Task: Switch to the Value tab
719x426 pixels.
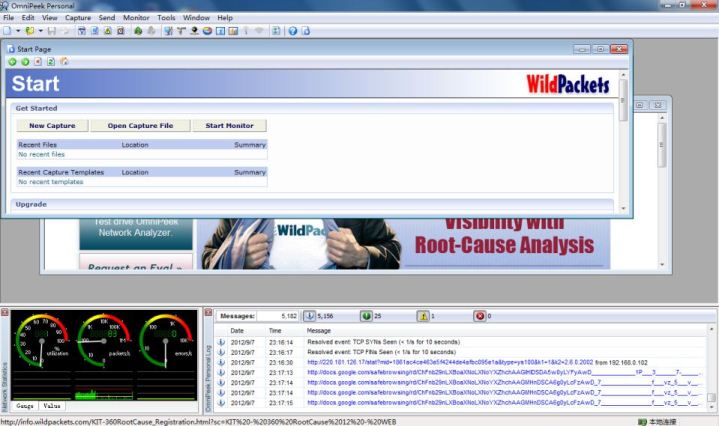Action: click(52, 406)
